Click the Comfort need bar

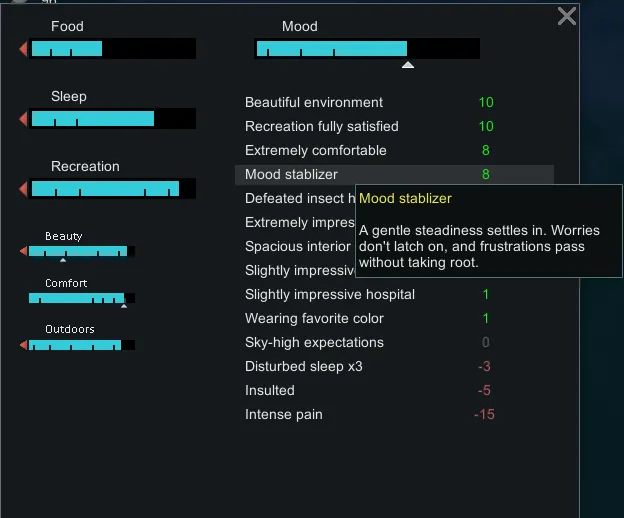pyautogui.click(x=81, y=298)
